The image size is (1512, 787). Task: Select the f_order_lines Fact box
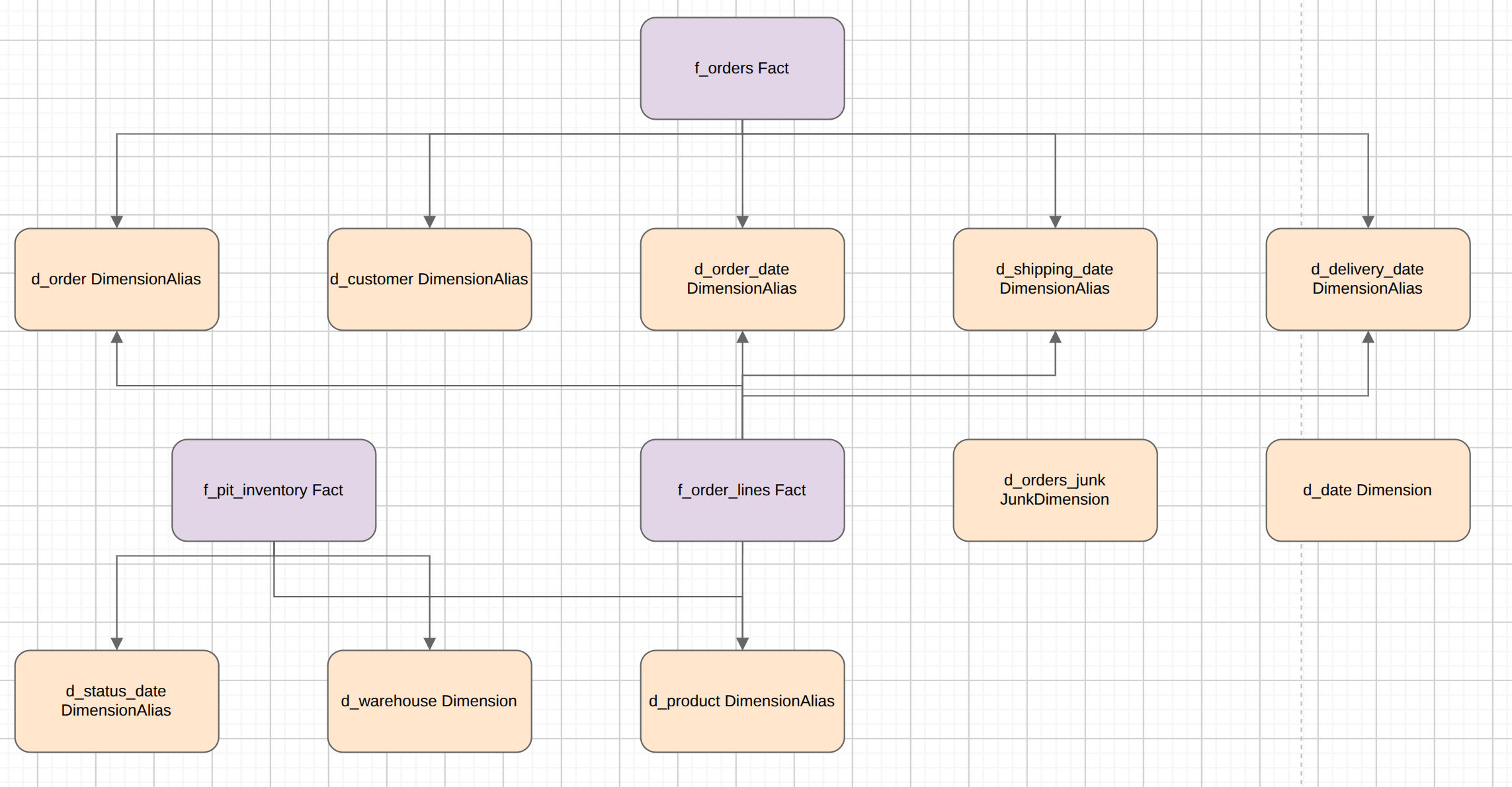pos(742,490)
